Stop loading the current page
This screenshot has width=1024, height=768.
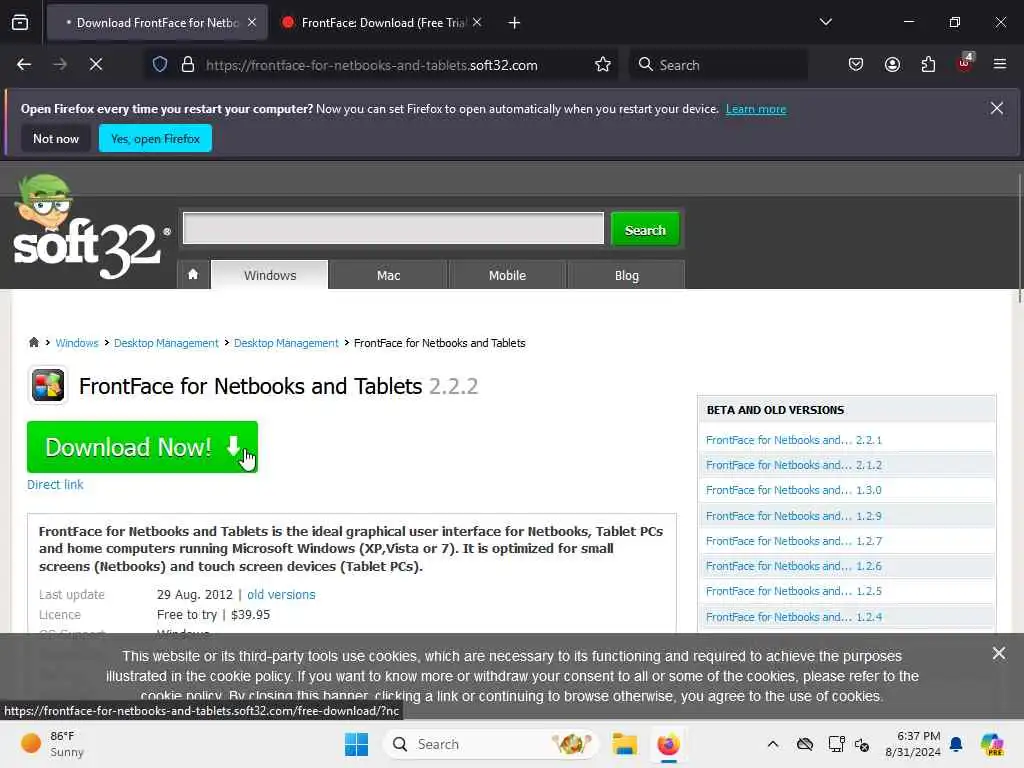point(96,65)
